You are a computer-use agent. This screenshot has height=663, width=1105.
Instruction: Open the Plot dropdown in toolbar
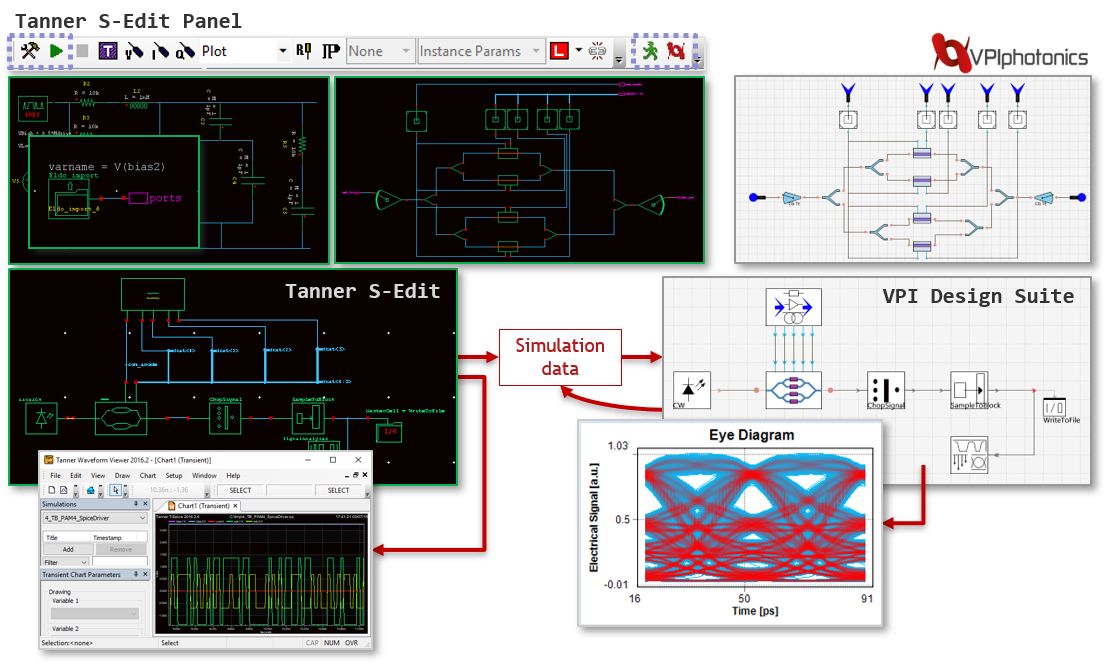(x=282, y=51)
